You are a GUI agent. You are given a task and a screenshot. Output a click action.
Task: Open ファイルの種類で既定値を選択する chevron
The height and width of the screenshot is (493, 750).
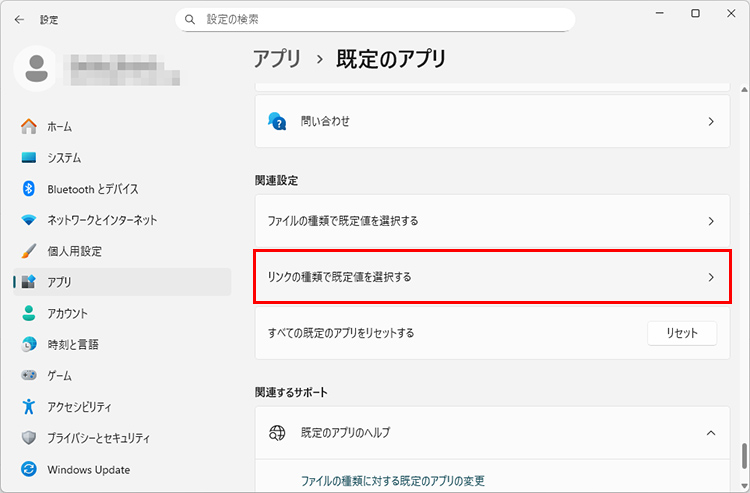click(711, 221)
